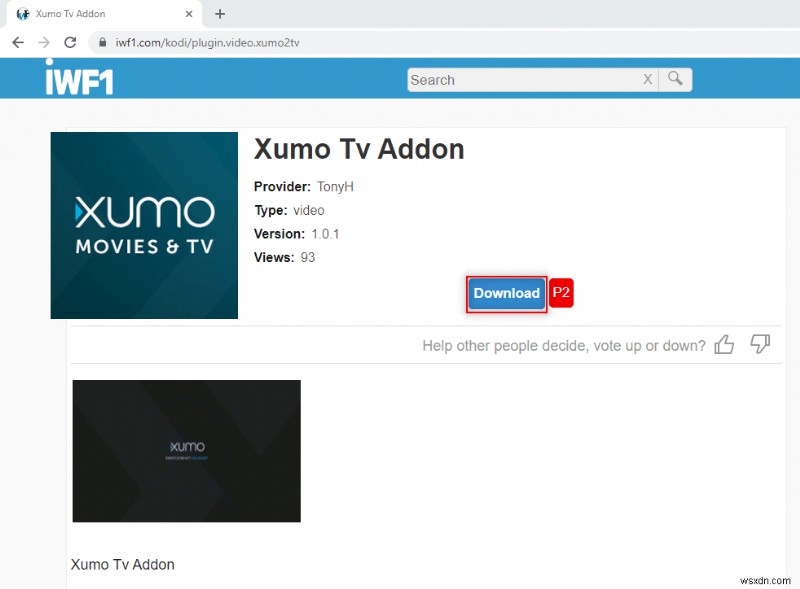Open a new browser tab
This screenshot has width=800, height=589.
218,15
